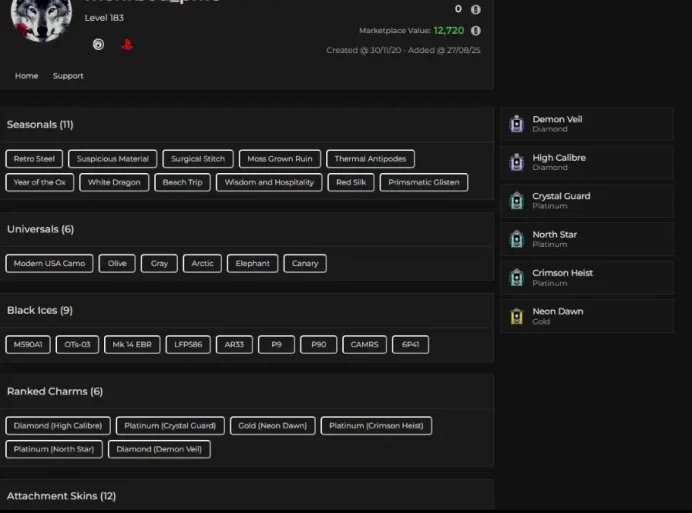Click the 12,720 marketplace value
This screenshot has height=513, width=692.
449,30
